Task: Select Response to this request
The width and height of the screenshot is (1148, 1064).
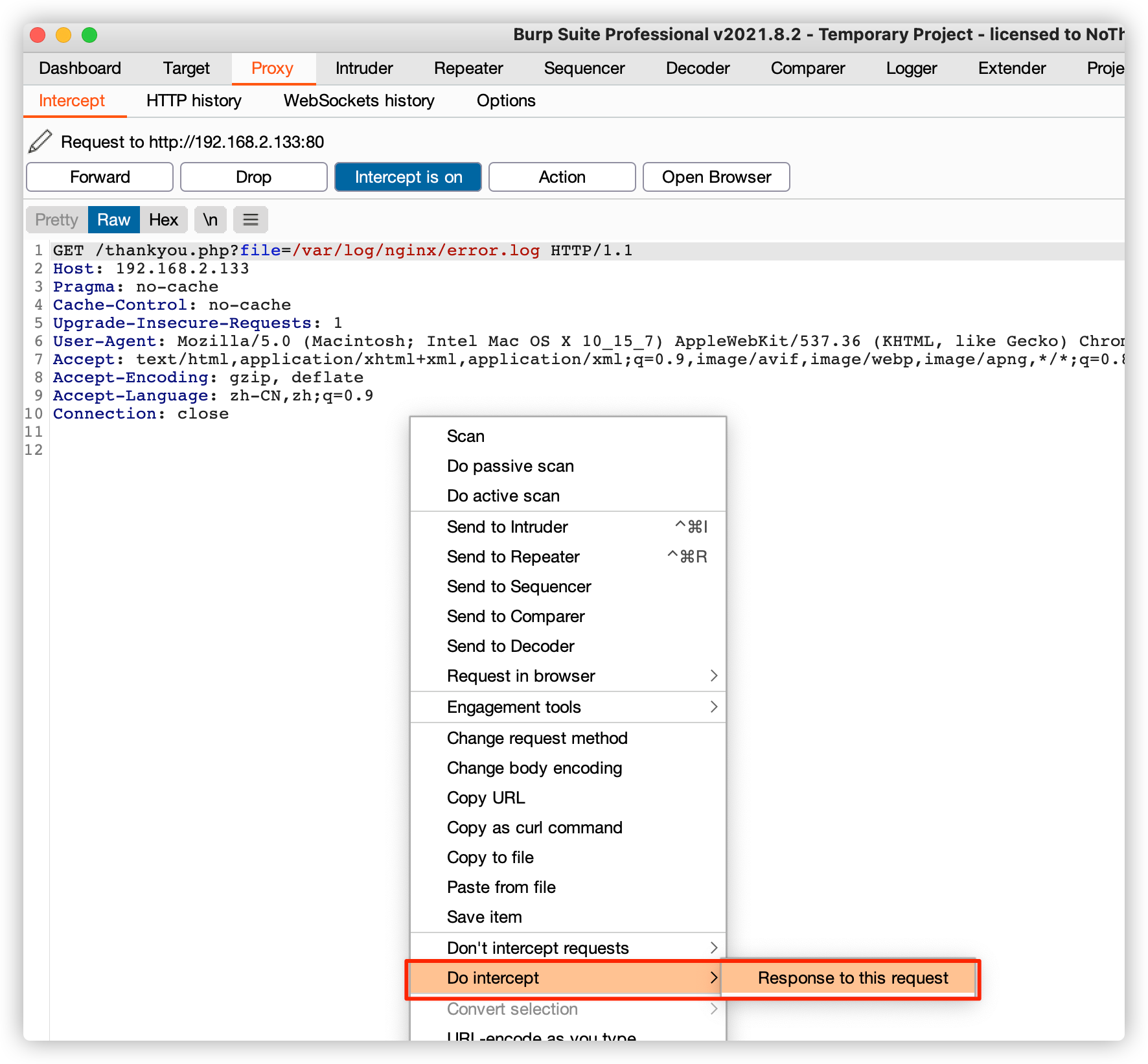Action: pos(849,978)
